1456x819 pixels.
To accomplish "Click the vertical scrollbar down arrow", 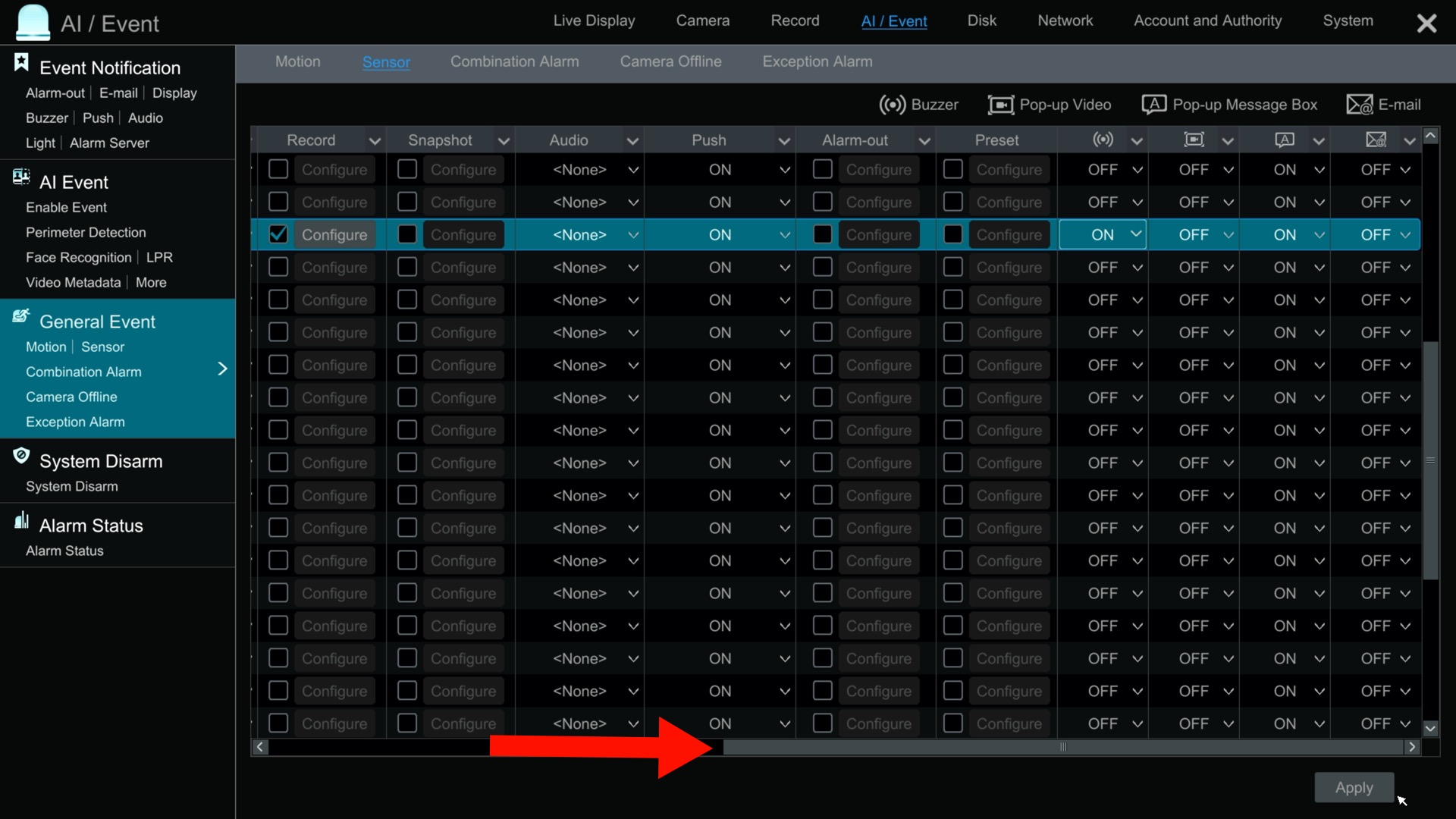I will click(x=1430, y=728).
